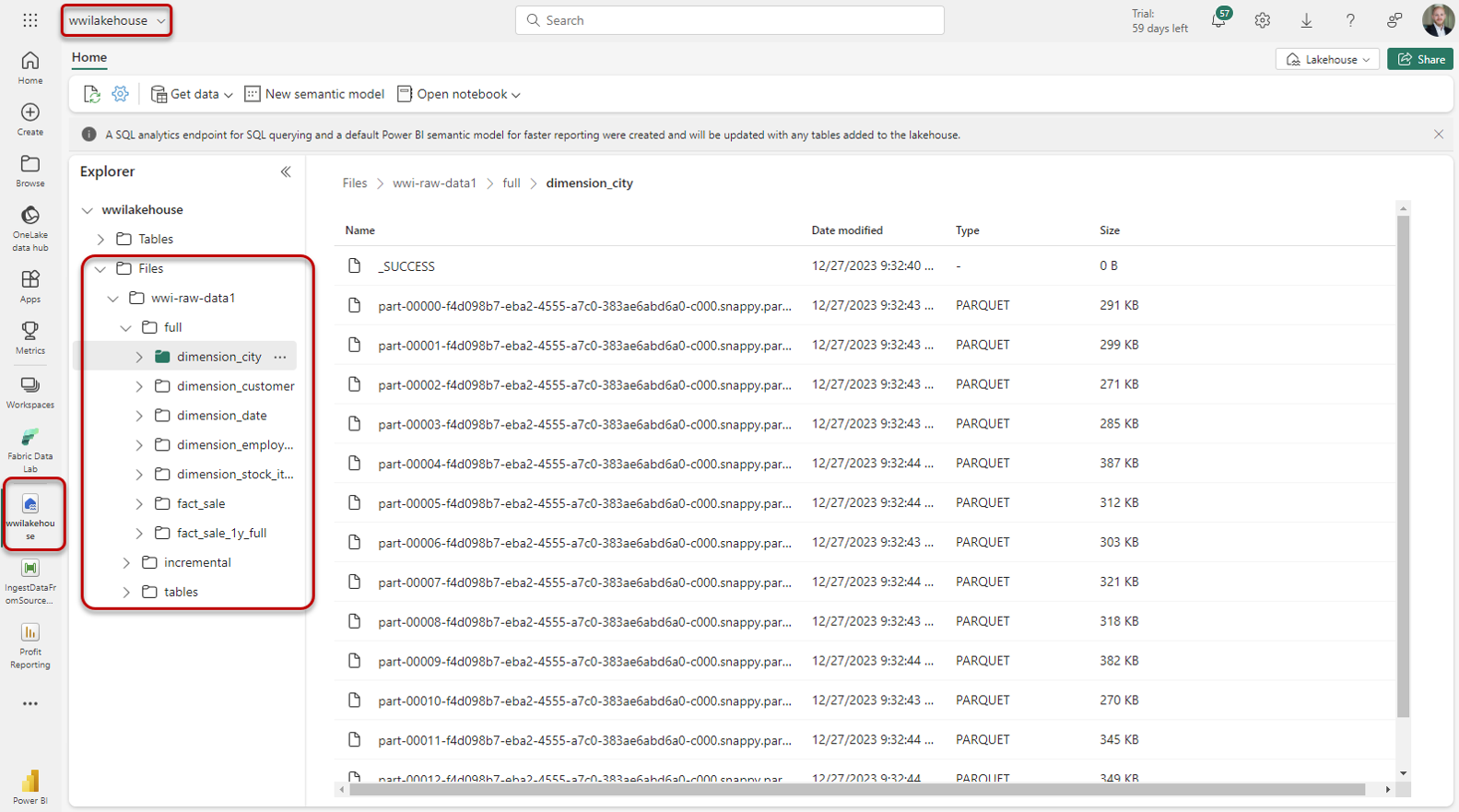Open OneLake data hub
Image resolution: width=1459 pixels, height=812 pixels.
[x=30, y=229]
